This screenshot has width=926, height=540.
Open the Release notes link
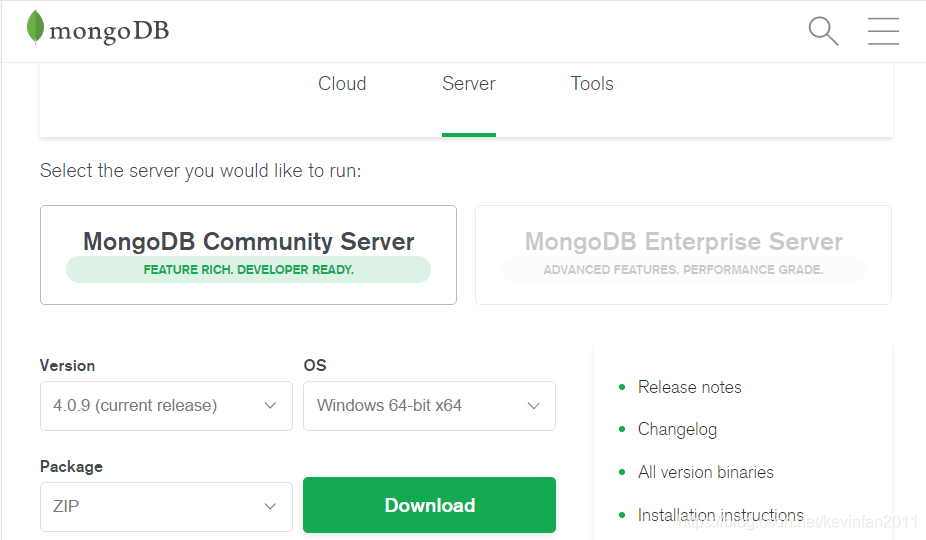tap(689, 387)
